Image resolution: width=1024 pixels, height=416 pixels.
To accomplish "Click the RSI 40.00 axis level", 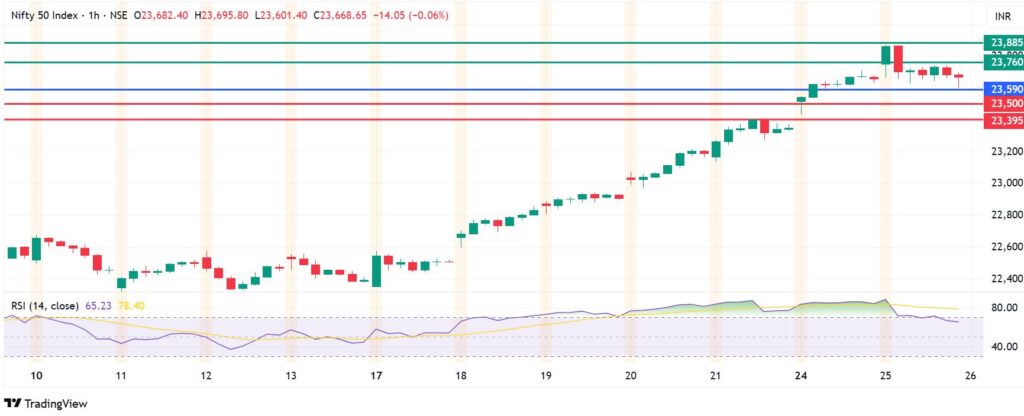I will [x=1001, y=346].
